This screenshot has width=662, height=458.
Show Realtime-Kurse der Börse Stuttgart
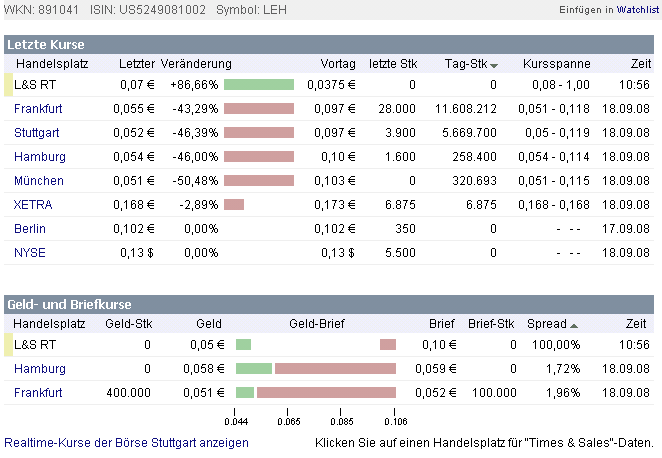tap(127, 442)
